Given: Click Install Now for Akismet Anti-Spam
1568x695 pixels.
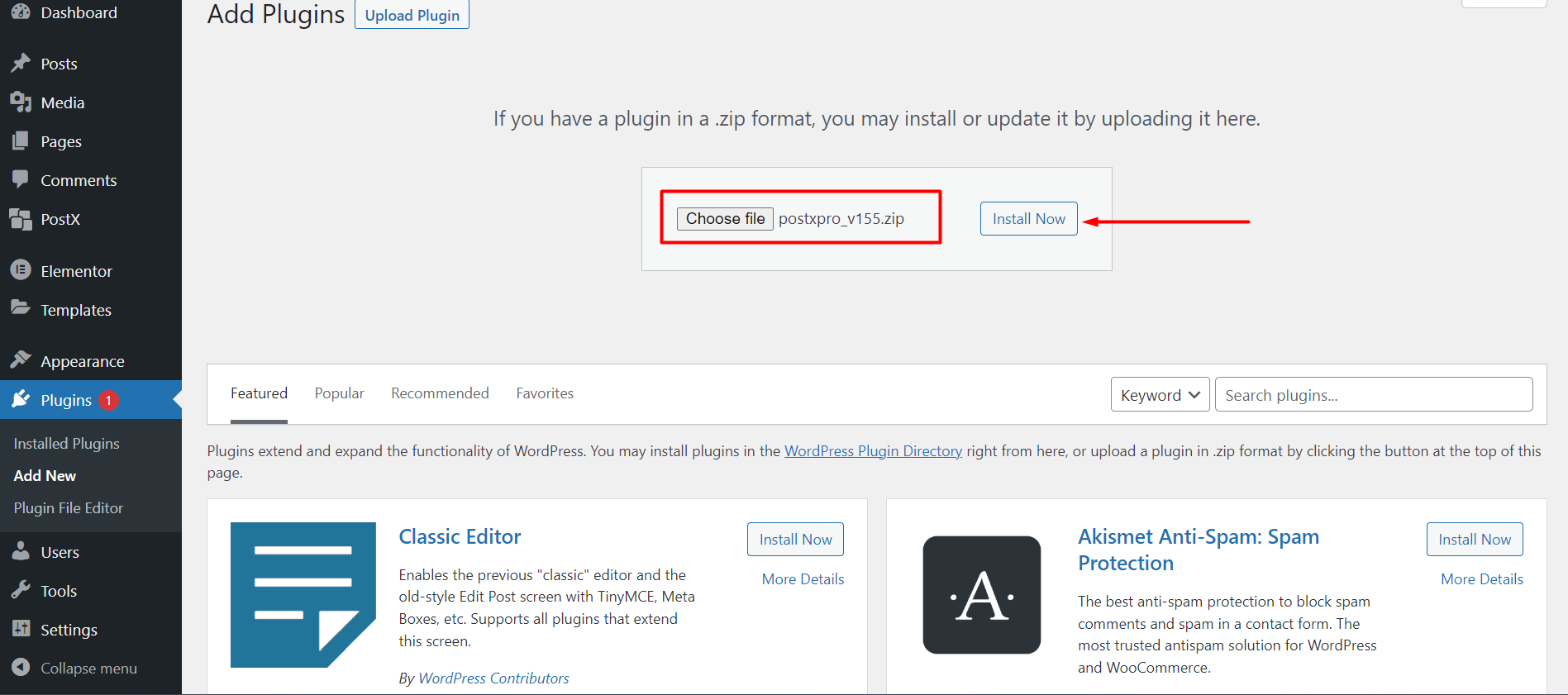Looking at the screenshot, I should click(x=1475, y=540).
